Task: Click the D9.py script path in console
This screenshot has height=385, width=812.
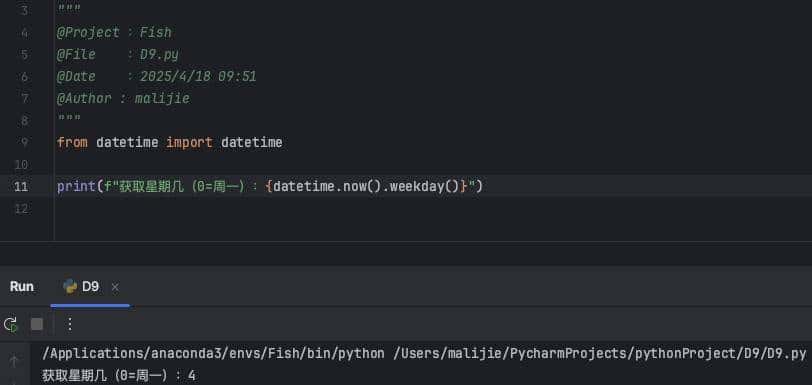Action: pos(600,354)
